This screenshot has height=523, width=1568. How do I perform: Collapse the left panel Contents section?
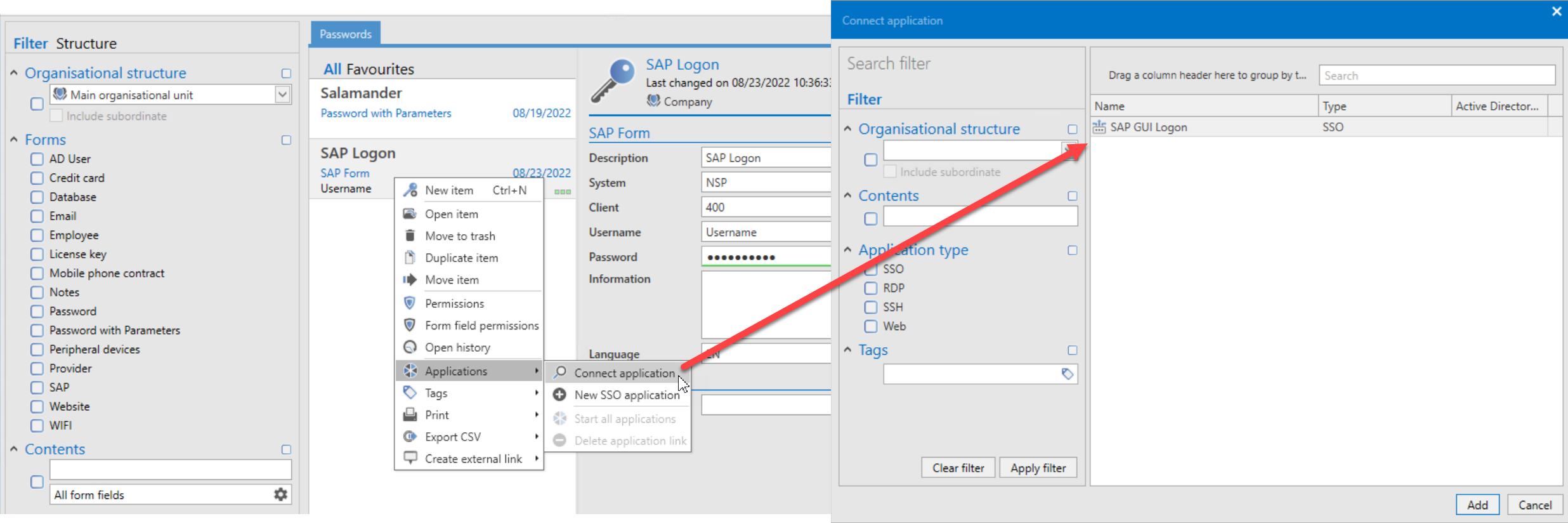point(14,449)
